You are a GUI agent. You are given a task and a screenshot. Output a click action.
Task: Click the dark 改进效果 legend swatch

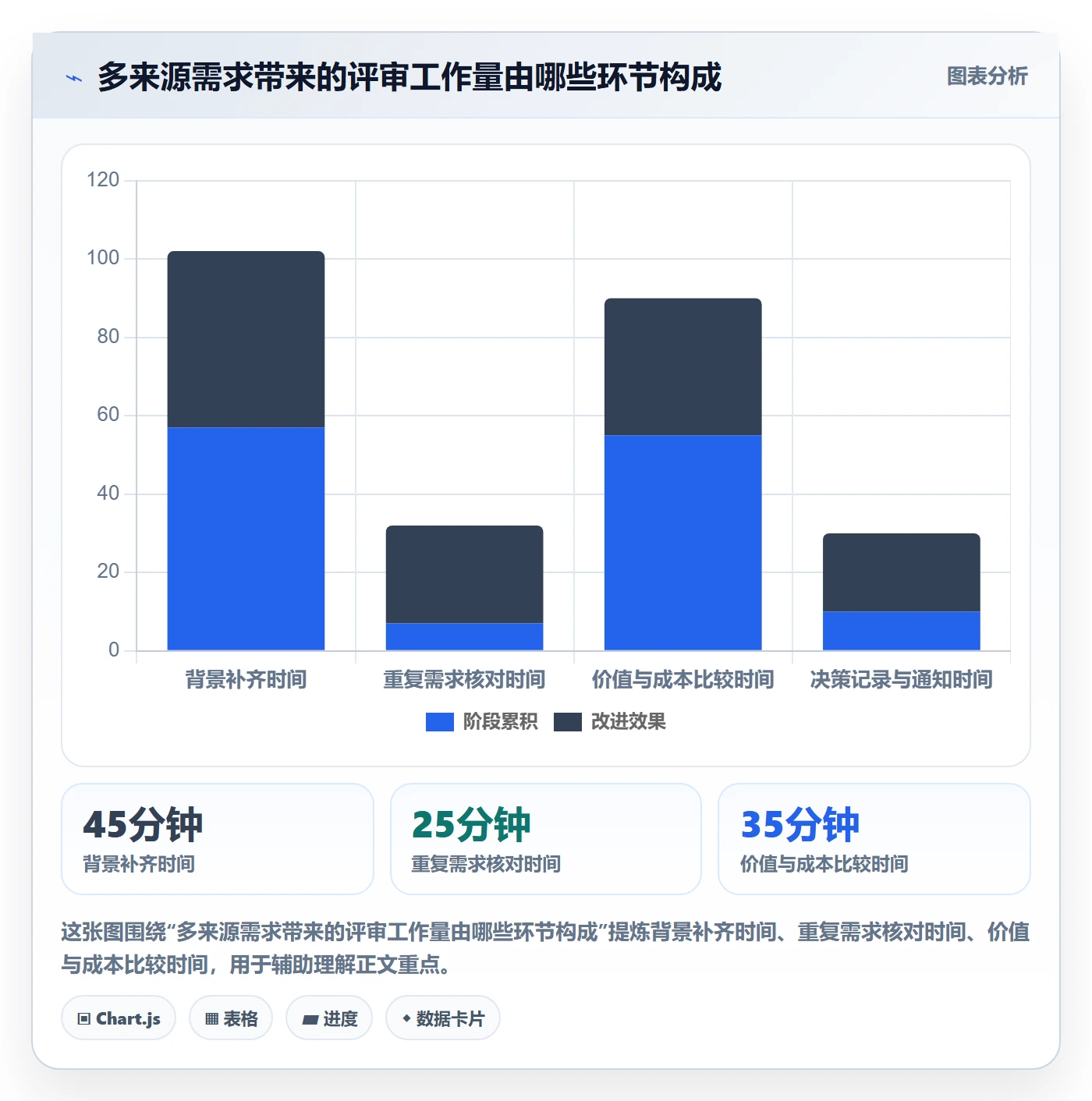[568, 722]
